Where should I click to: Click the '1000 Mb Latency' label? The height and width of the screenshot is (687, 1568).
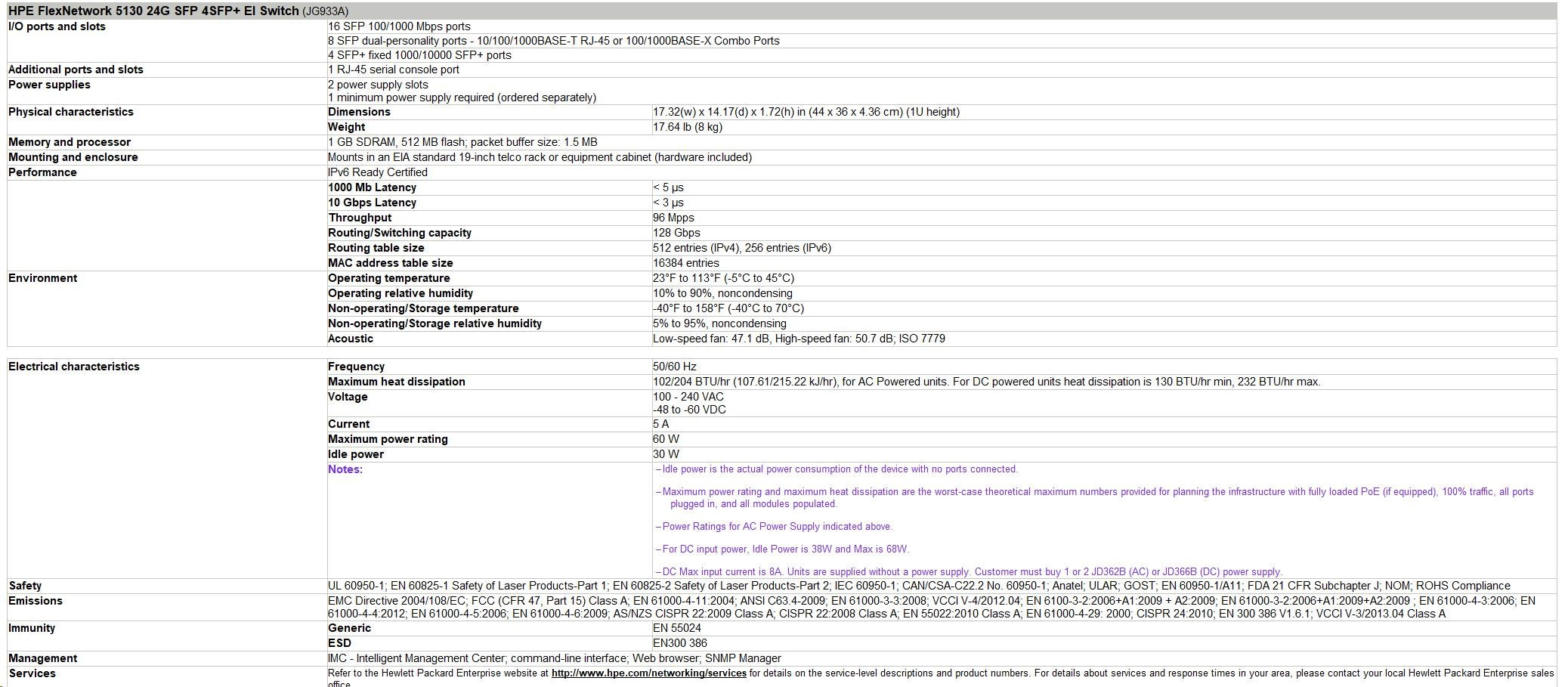point(372,187)
